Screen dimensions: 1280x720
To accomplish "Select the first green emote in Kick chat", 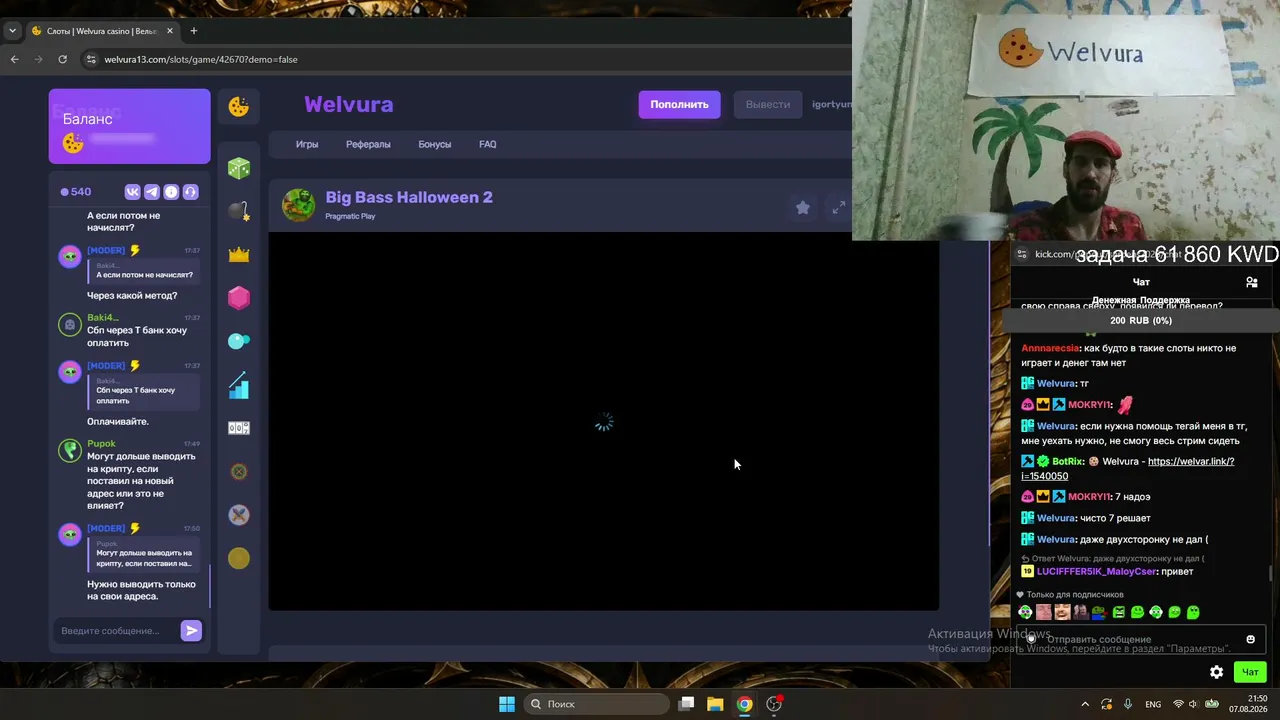I will 1025,612.
